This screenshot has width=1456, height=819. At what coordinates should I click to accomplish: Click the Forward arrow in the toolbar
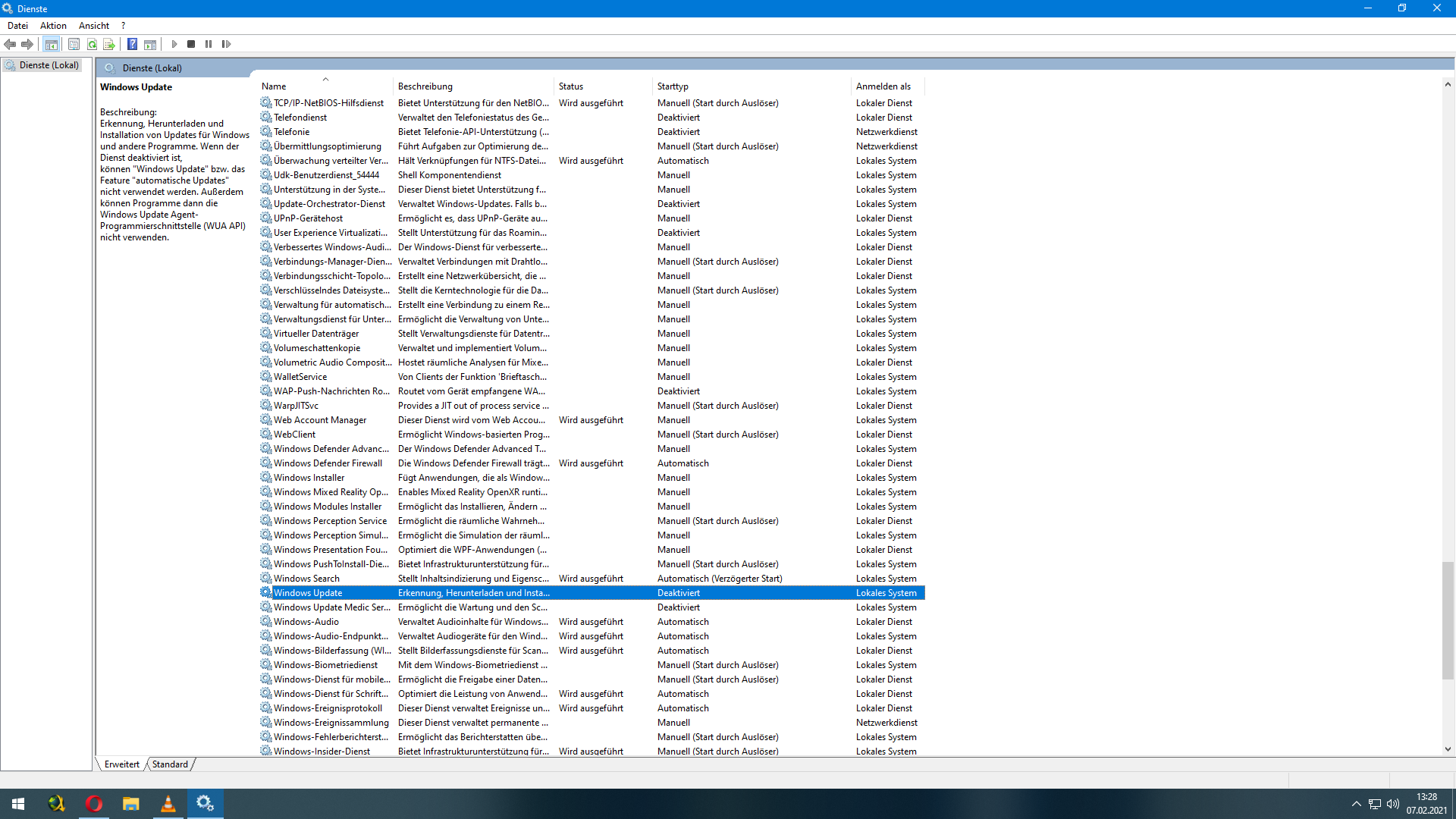click(27, 44)
